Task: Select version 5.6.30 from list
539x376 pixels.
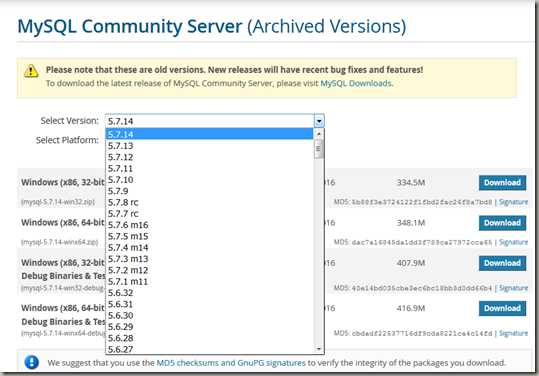Action: (x=209, y=316)
